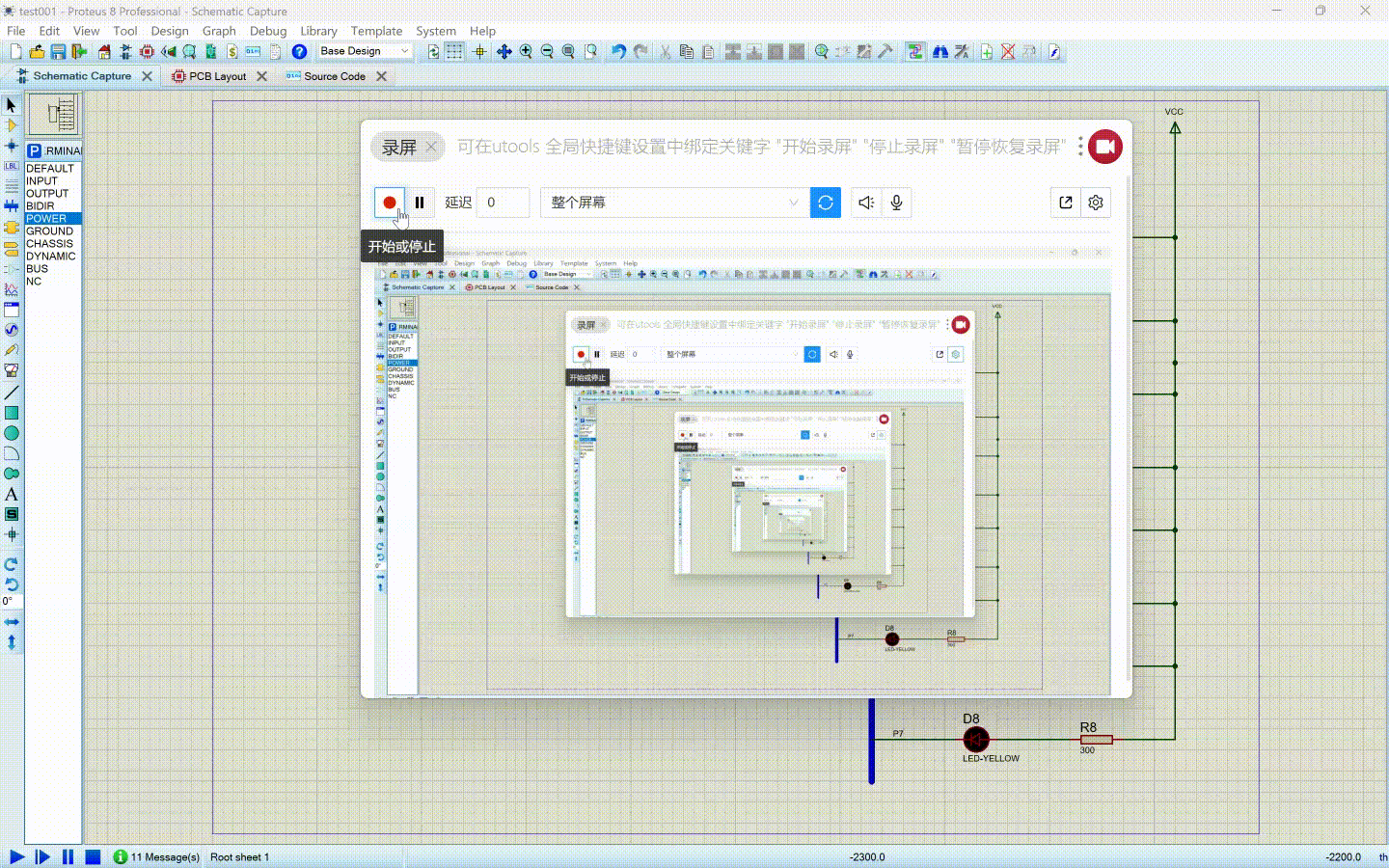Viewport: 1389px width, 868px height.
Task: Toggle speaker audio in the recorder
Action: pos(866,203)
